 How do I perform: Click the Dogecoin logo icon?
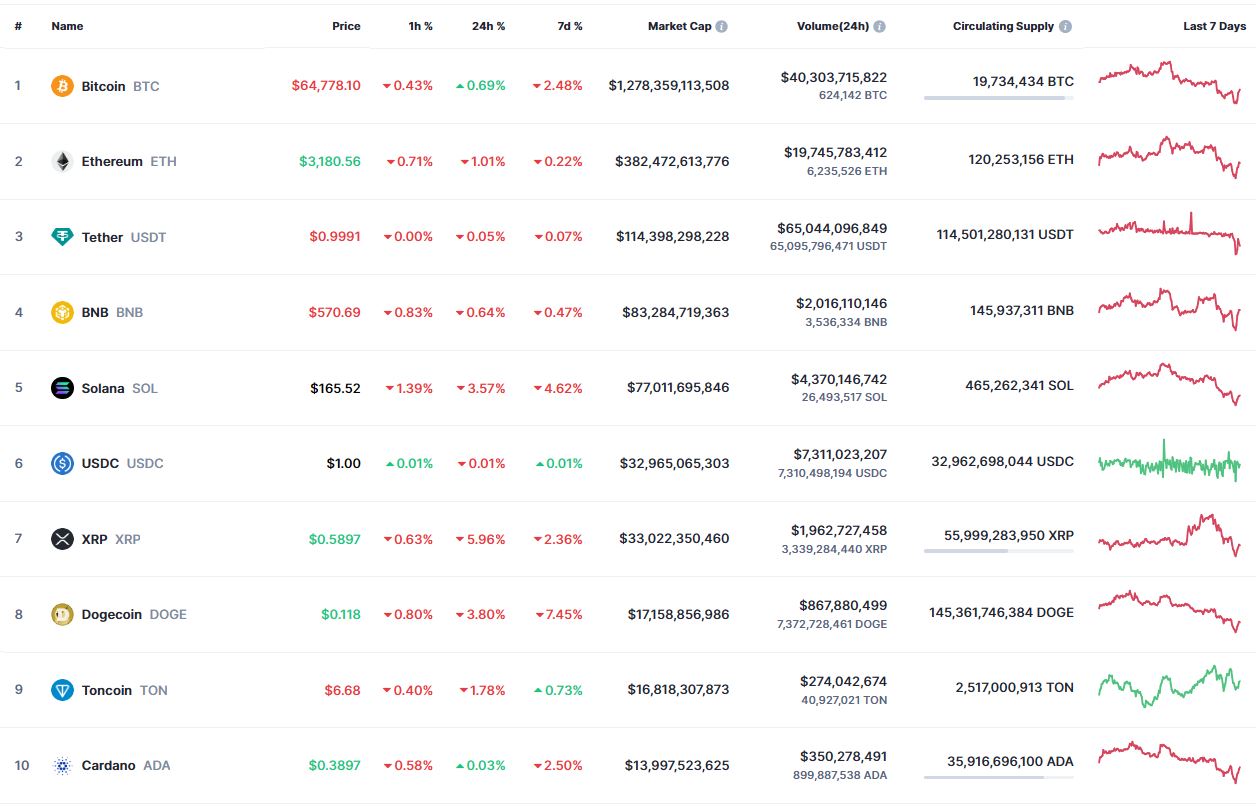click(x=62, y=614)
